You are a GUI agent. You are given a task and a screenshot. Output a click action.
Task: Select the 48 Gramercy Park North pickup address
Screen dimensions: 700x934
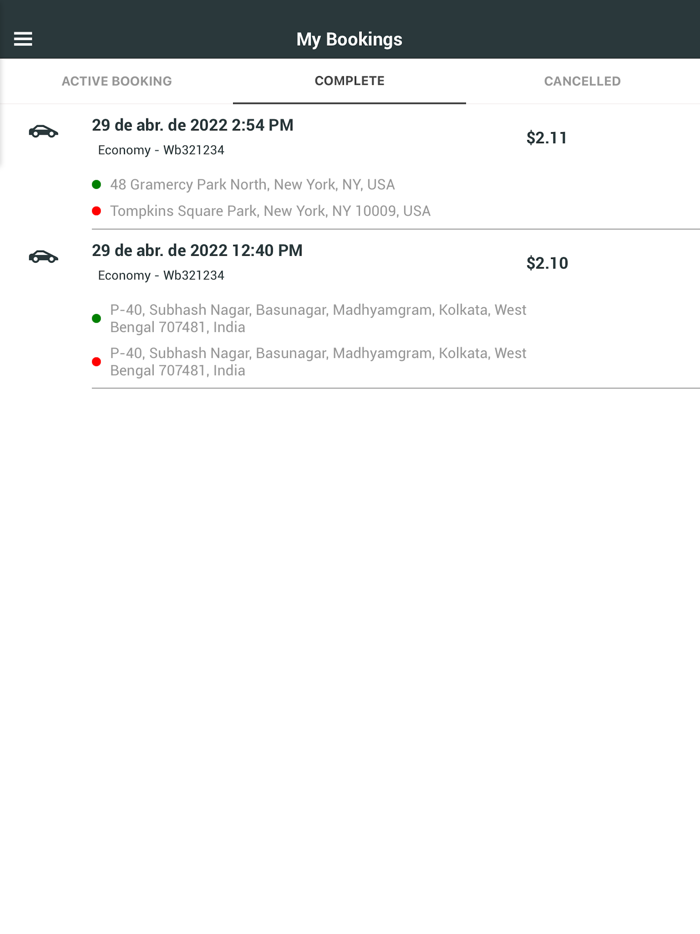[x=252, y=185]
